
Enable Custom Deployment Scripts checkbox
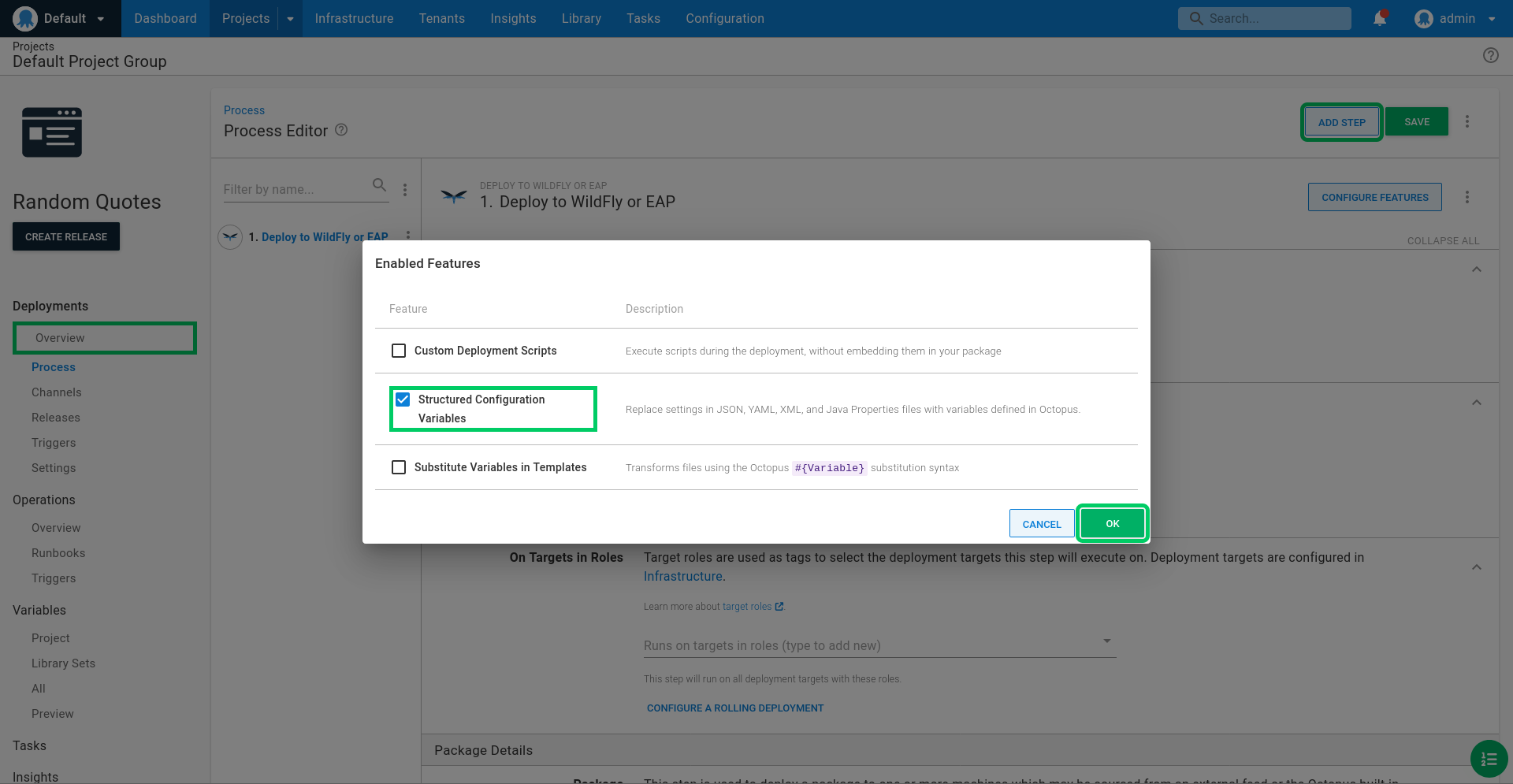coord(399,351)
